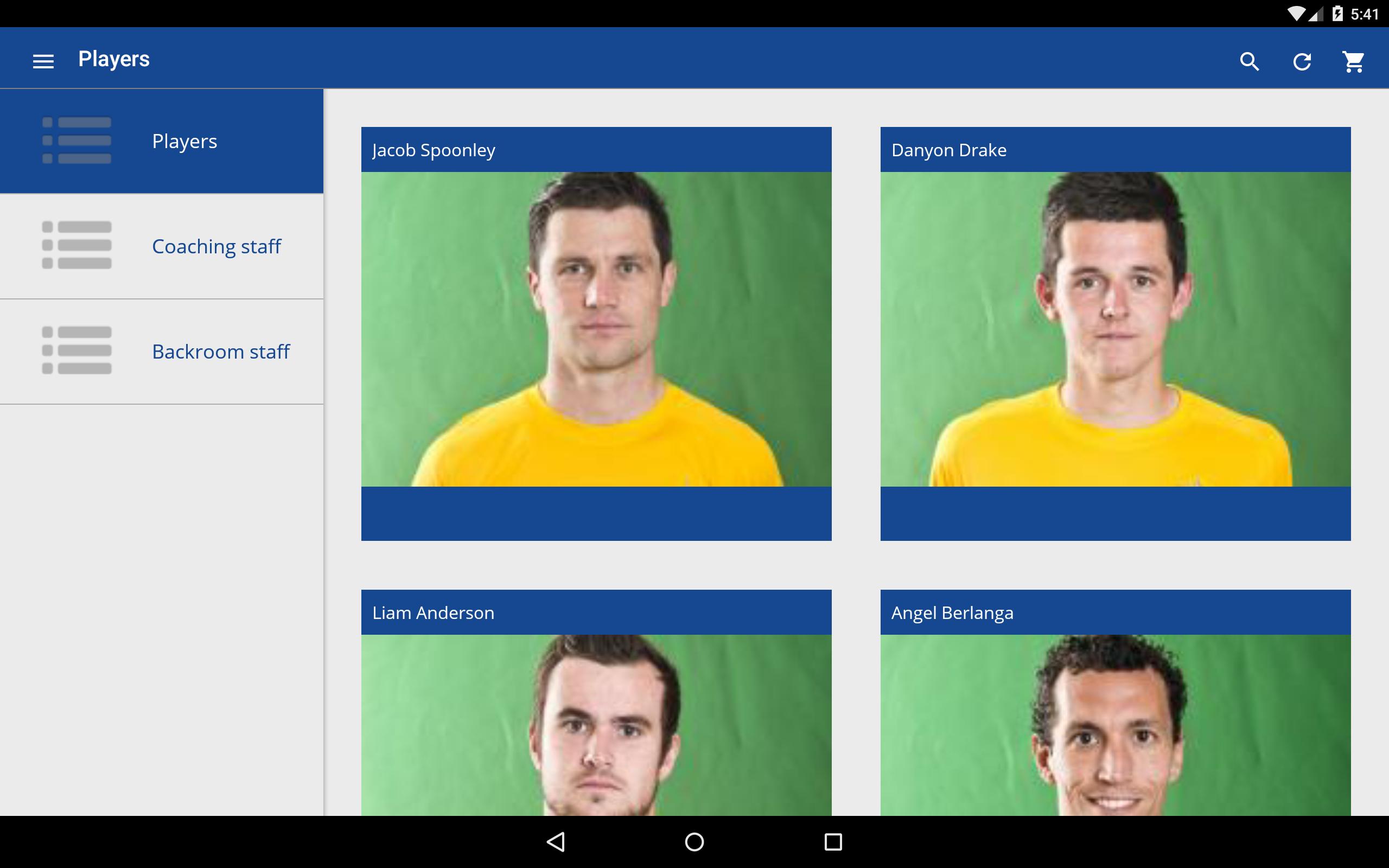
Task: Open Angel Berlanga's photo
Action: (1115, 725)
